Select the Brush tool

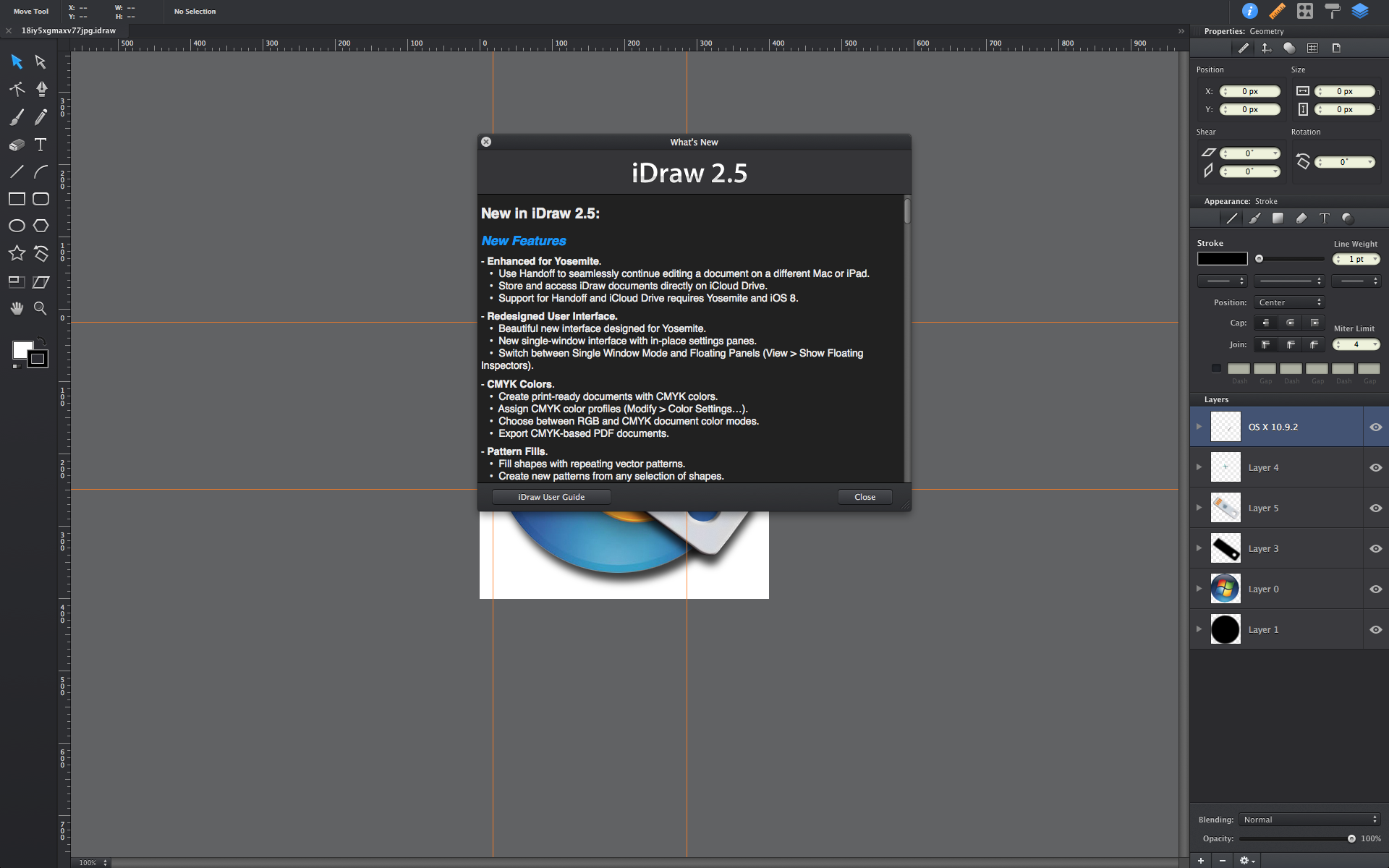coord(17,117)
